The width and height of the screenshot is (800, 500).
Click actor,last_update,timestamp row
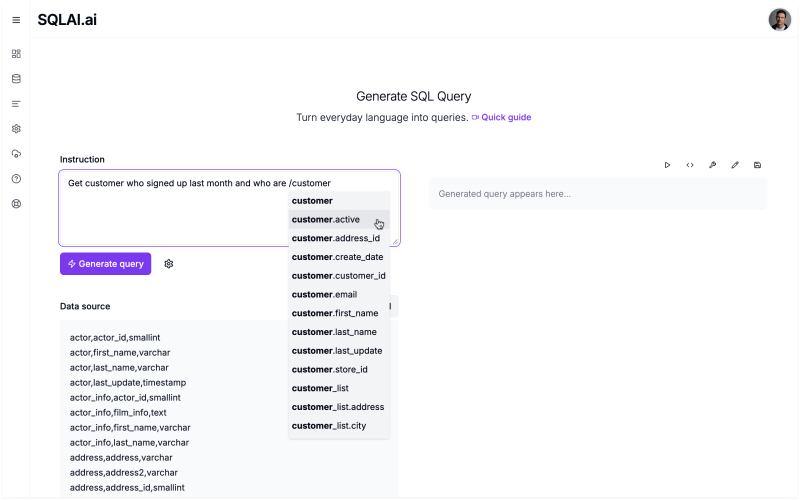pos(128,383)
